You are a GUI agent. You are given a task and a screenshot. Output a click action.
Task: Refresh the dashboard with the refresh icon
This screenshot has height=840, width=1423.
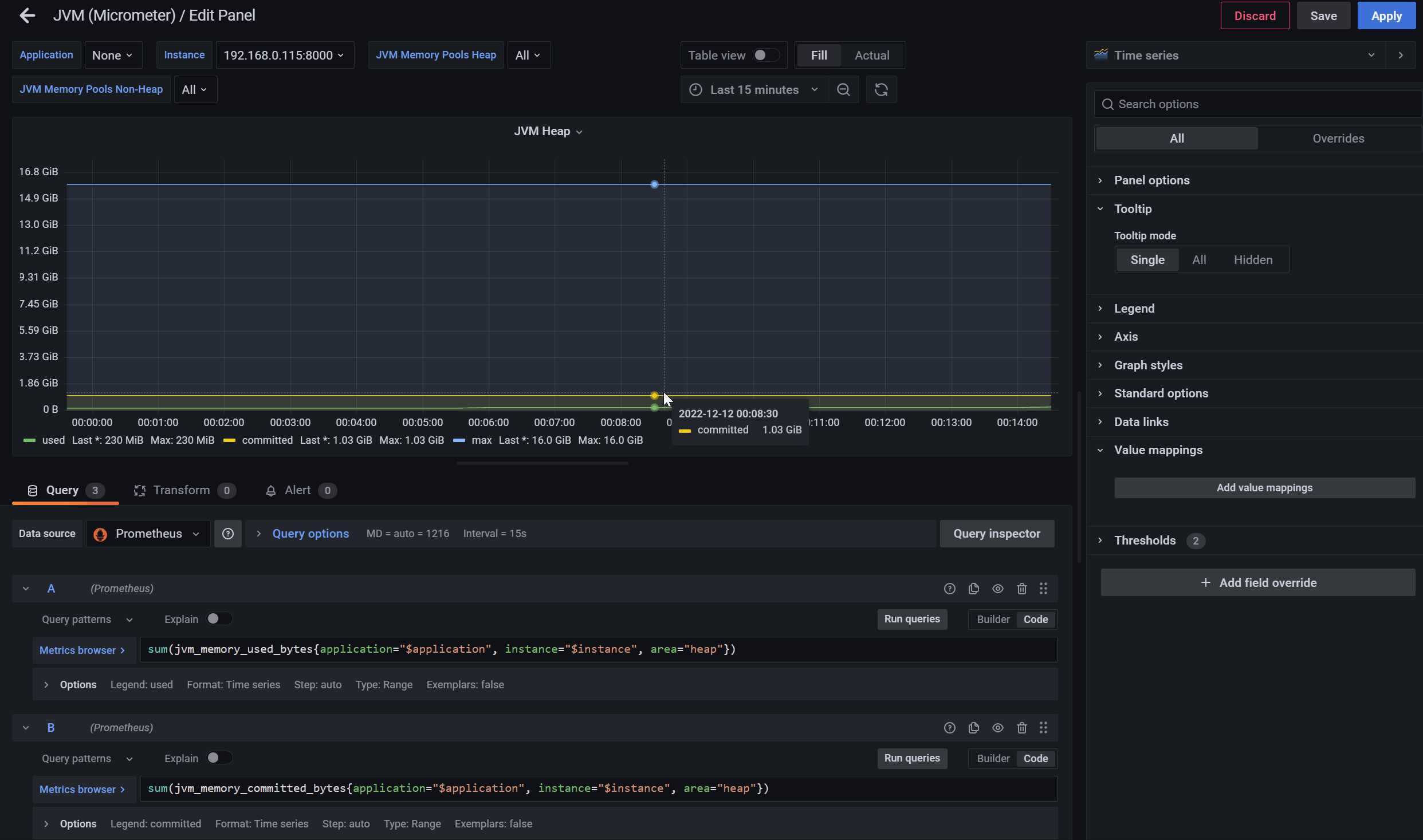[x=881, y=90]
